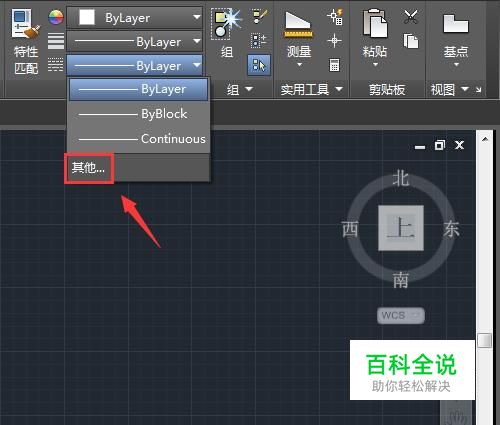Click the Copy Clip icon
The width and height of the screenshot is (500, 425).
coord(411,41)
